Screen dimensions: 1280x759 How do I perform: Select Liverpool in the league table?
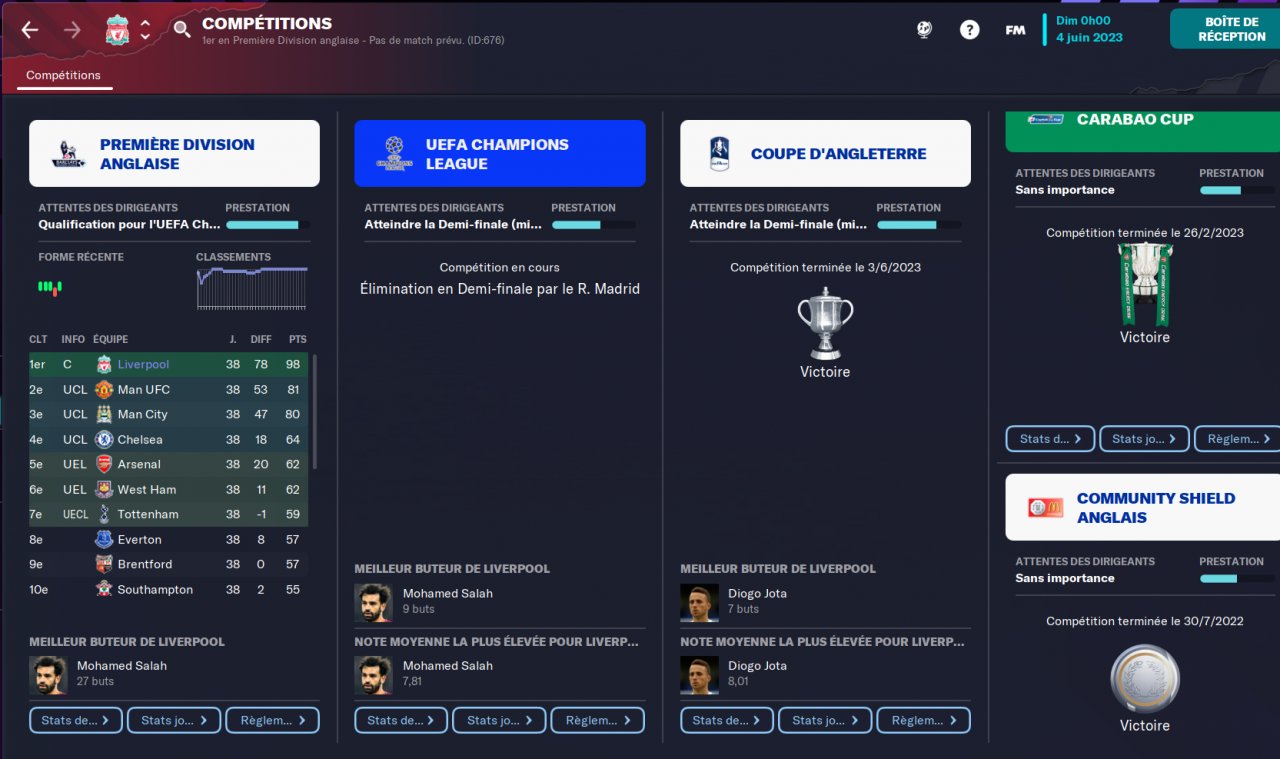(168, 364)
